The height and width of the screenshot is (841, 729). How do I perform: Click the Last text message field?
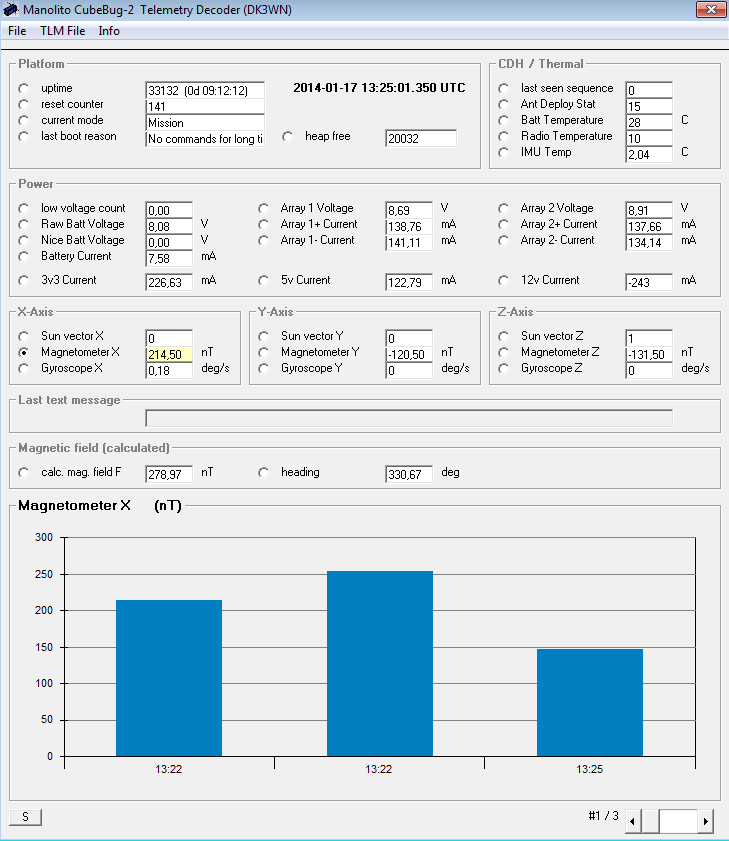[x=409, y=418]
